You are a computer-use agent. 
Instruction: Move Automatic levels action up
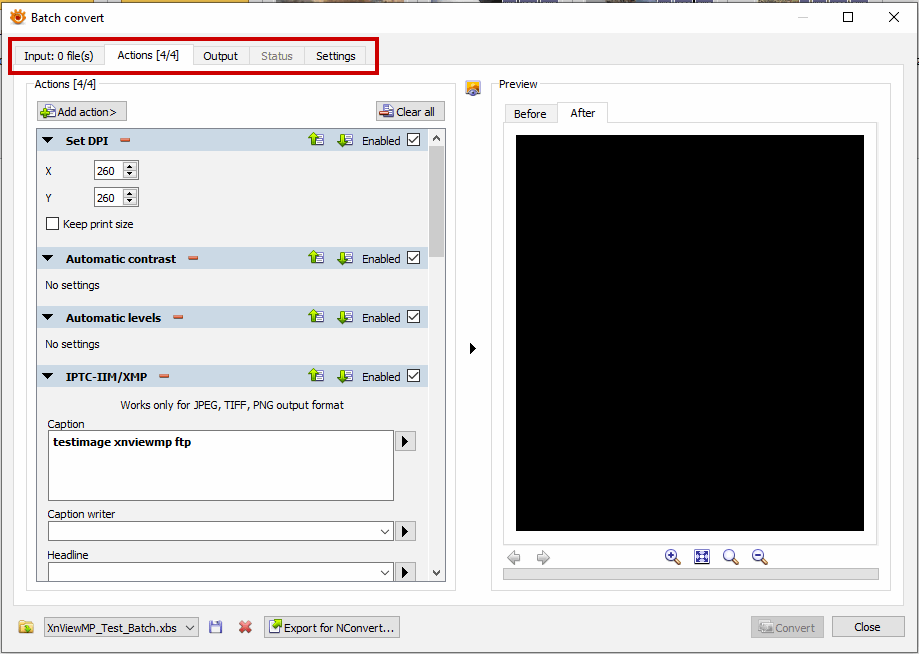coord(316,316)
